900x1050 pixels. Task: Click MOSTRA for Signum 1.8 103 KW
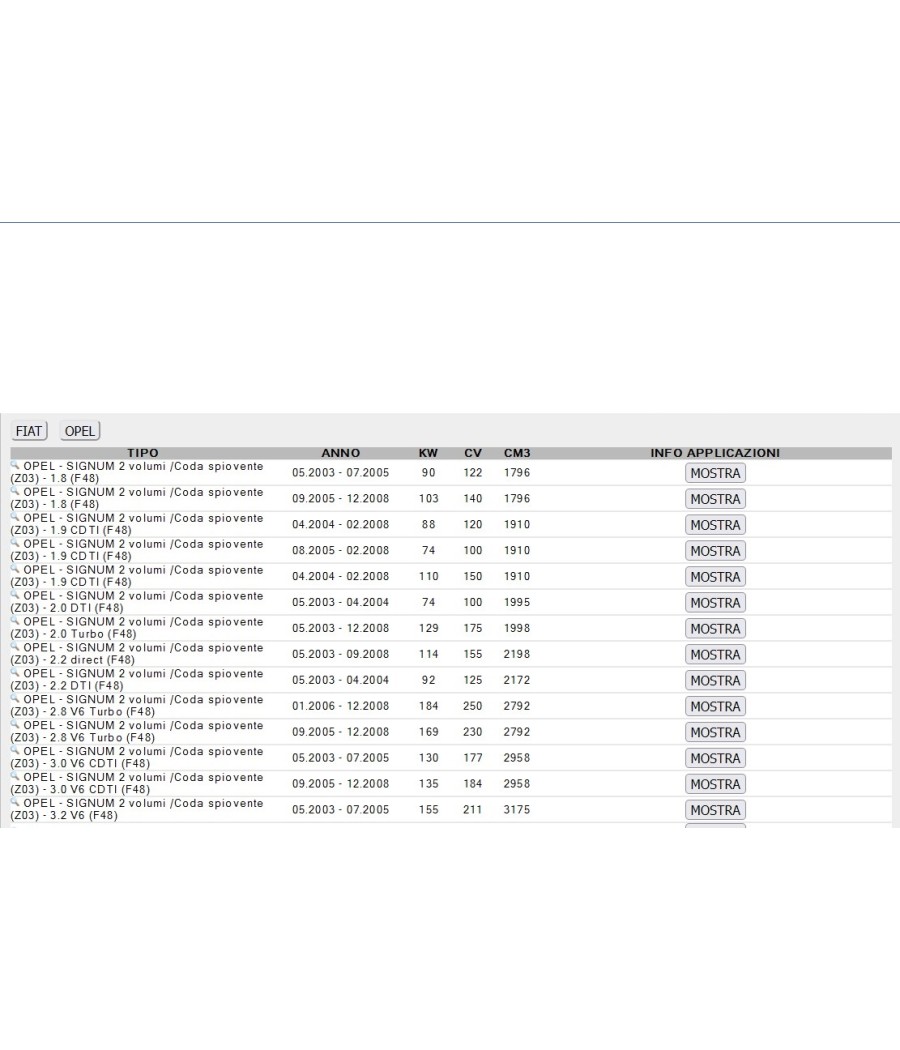click(x=715, y=499)
